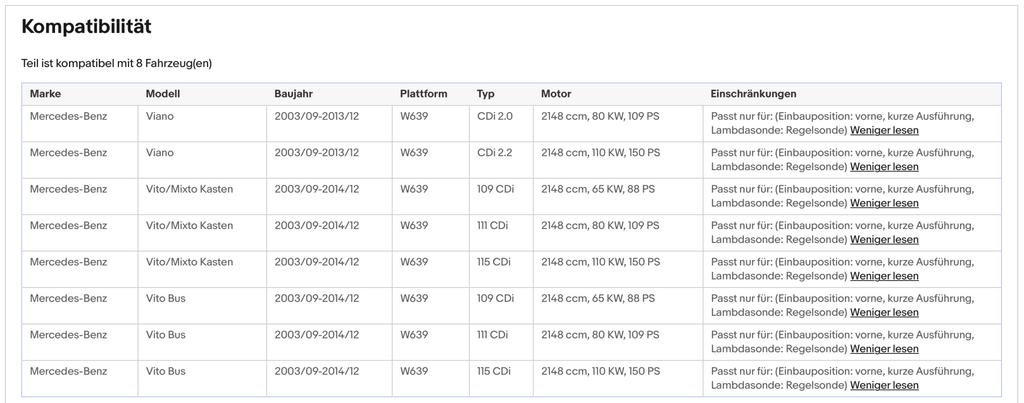This screenshot has width=1024, height=403.
Task: Click the Typ column header
Action: 486,94
